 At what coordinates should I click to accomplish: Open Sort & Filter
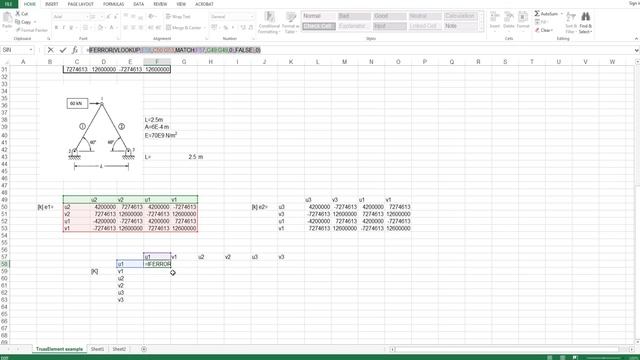pyautogui.click(x=571, y=22)
